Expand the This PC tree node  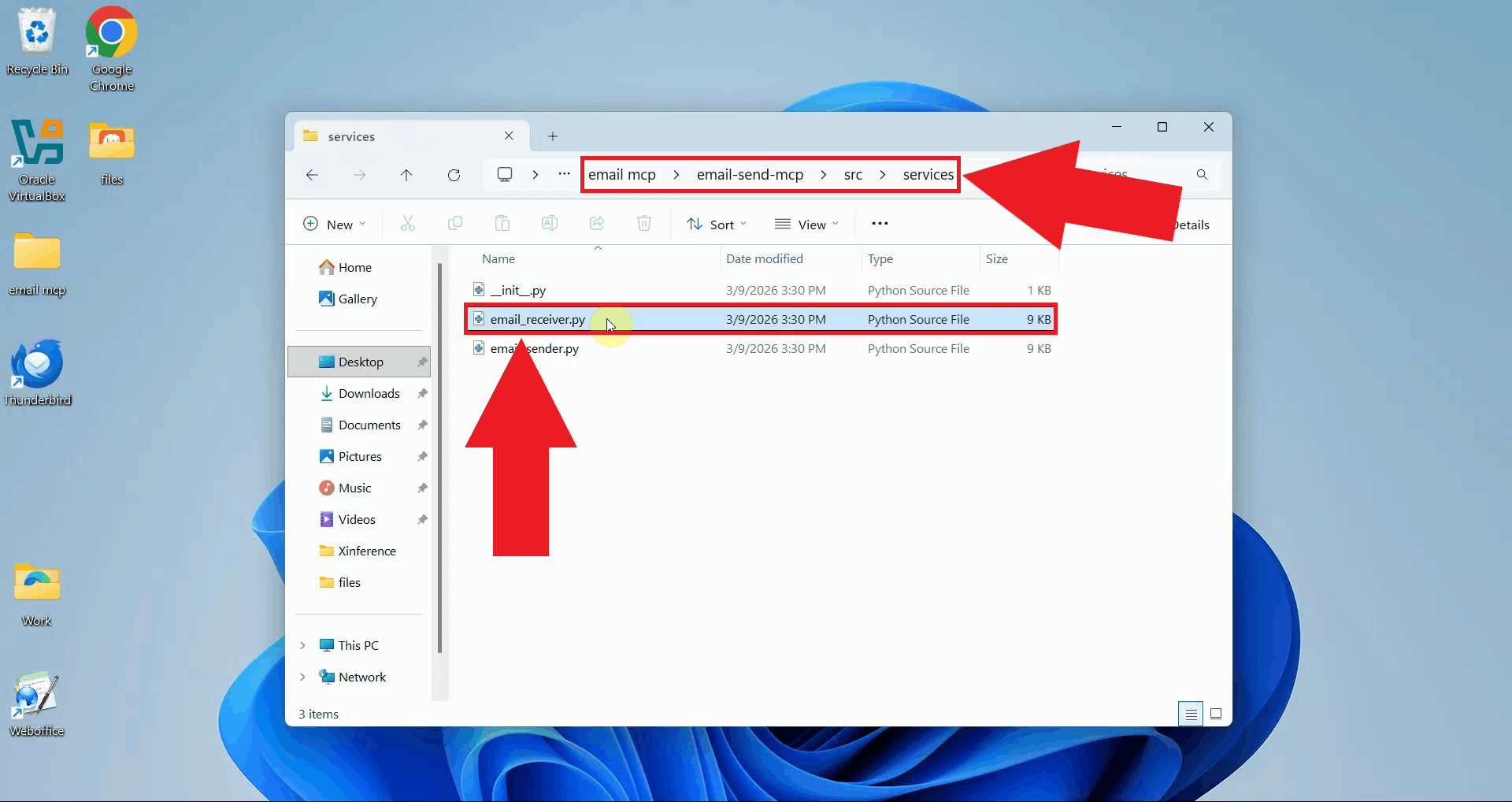[x=304, y=644]
